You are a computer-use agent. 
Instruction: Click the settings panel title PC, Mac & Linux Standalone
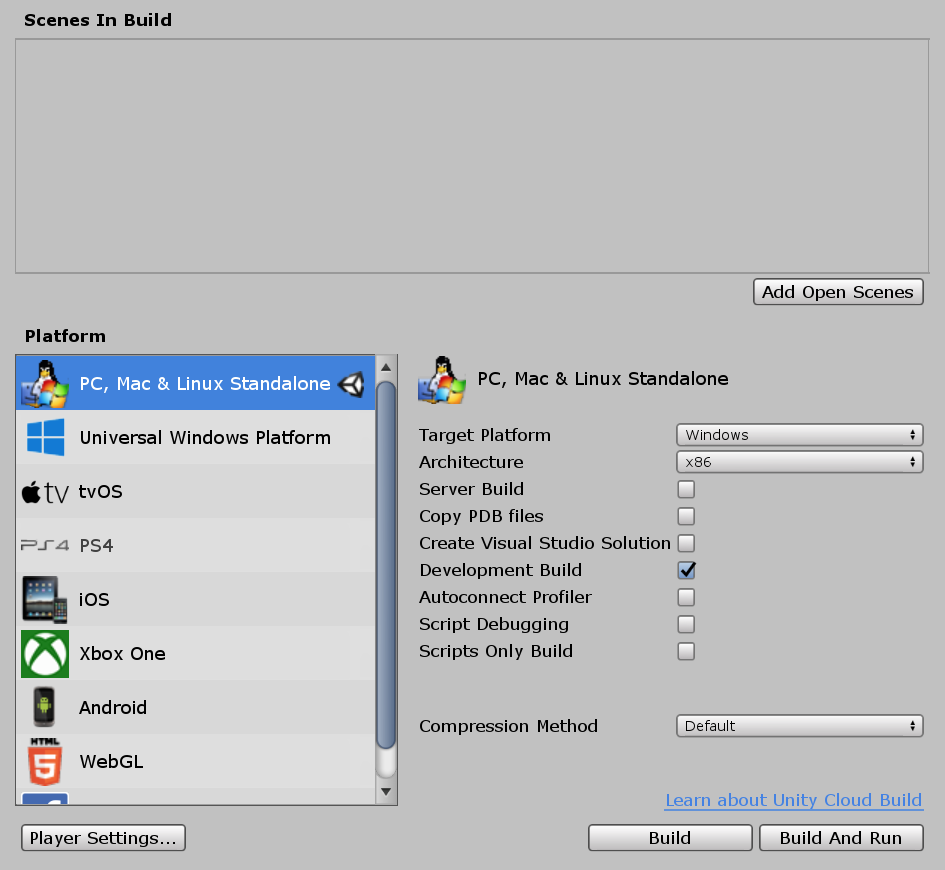pyautogui.click(x=603, y=379)
